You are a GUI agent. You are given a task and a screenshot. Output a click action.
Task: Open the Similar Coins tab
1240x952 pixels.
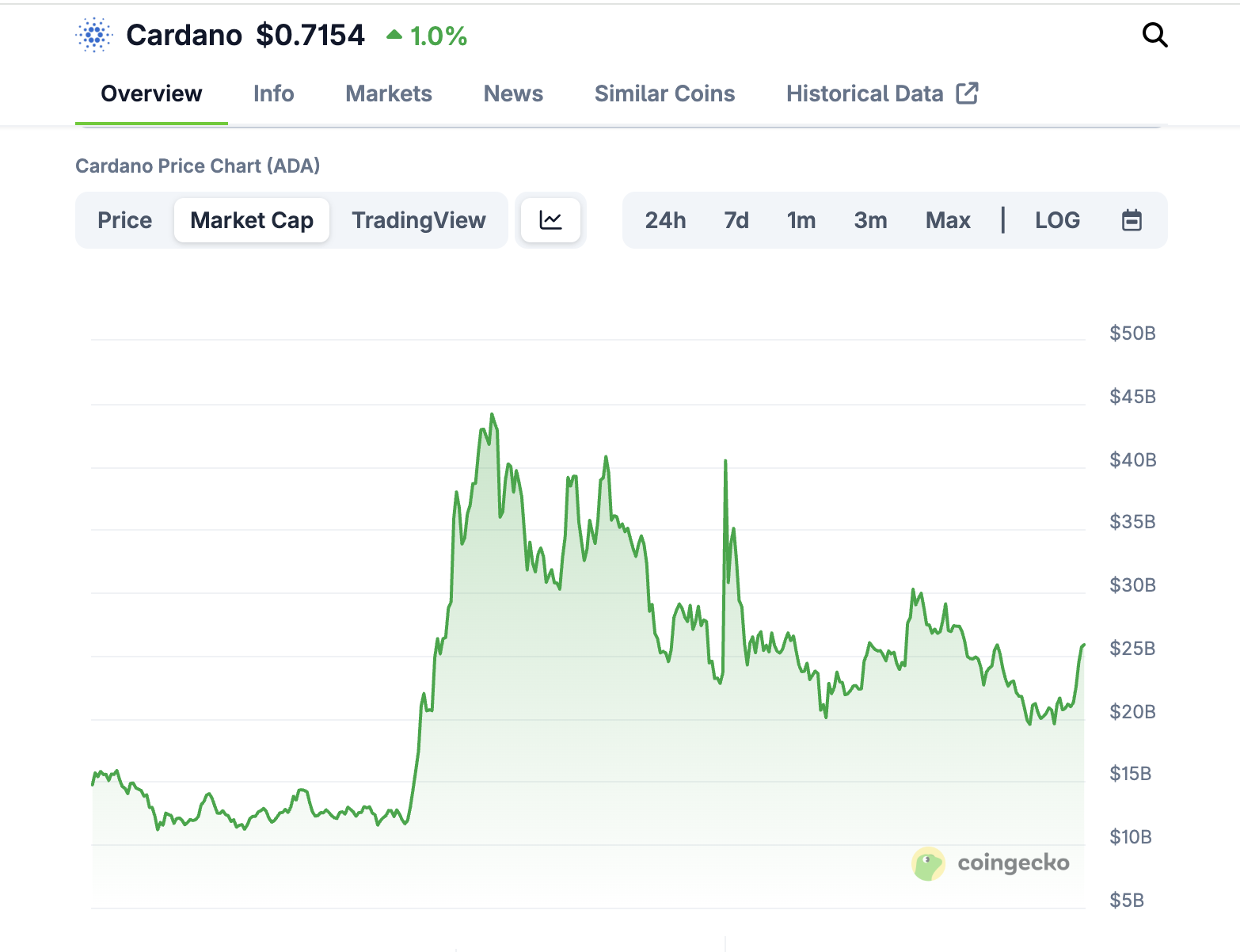[664, 93]
